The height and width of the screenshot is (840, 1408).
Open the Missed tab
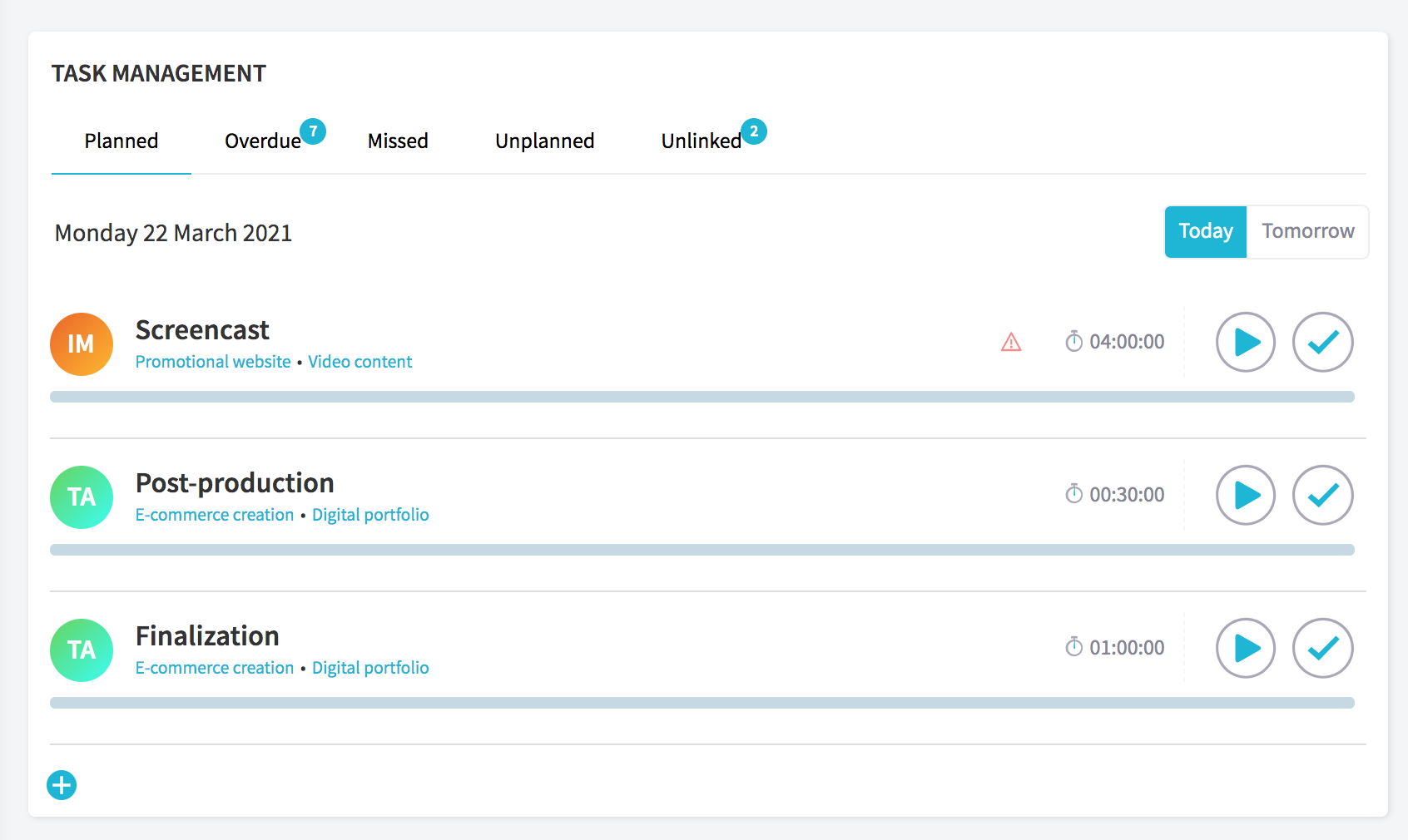tap(398, 141)
